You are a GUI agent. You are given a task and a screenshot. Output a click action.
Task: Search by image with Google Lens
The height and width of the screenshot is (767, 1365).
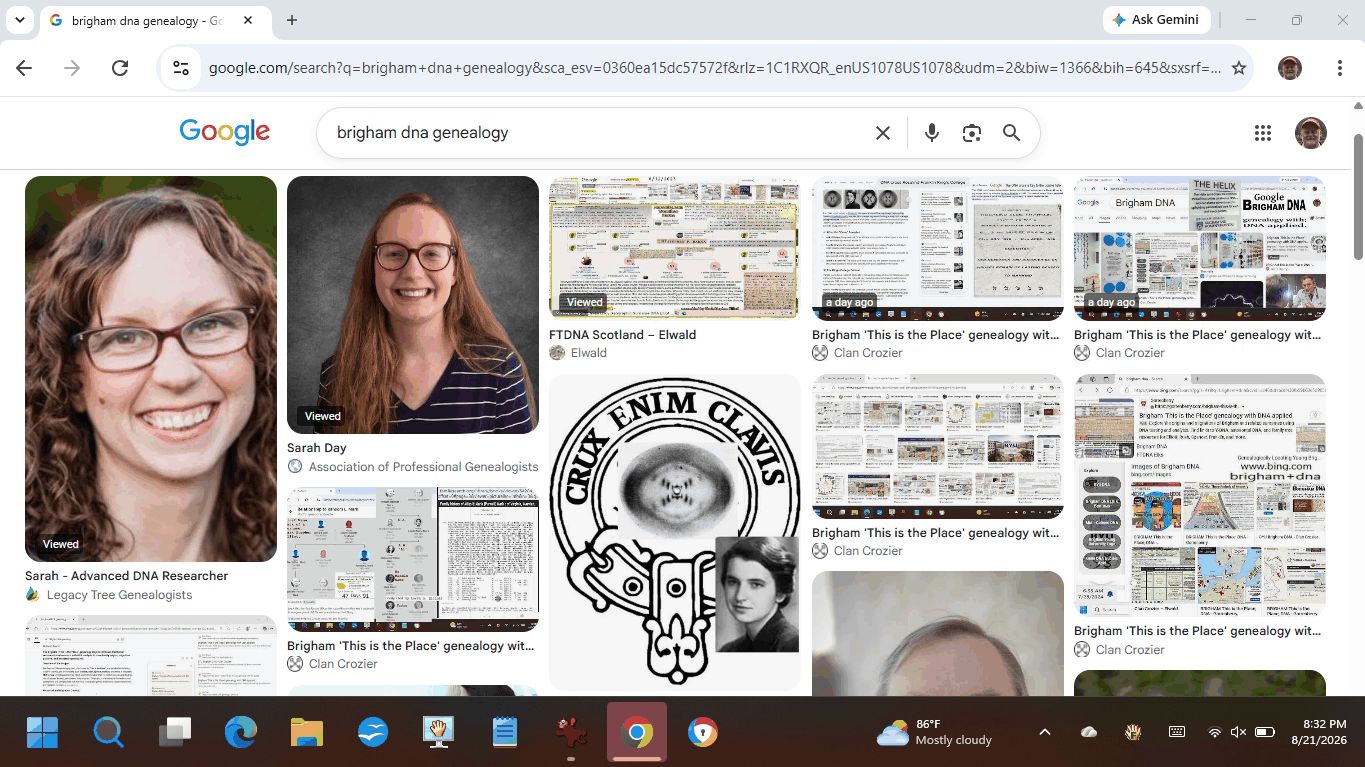coord(972,133)
